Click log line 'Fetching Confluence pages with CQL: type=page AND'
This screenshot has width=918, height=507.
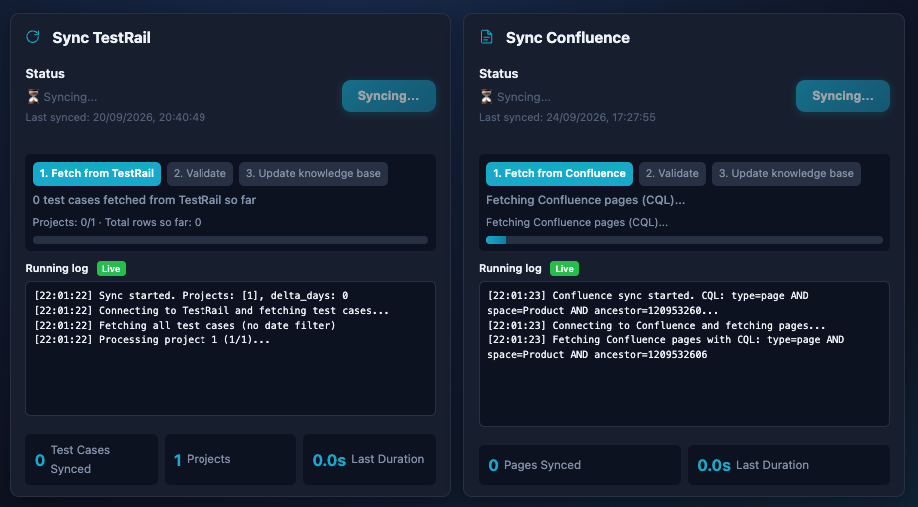tap(698, 340)
